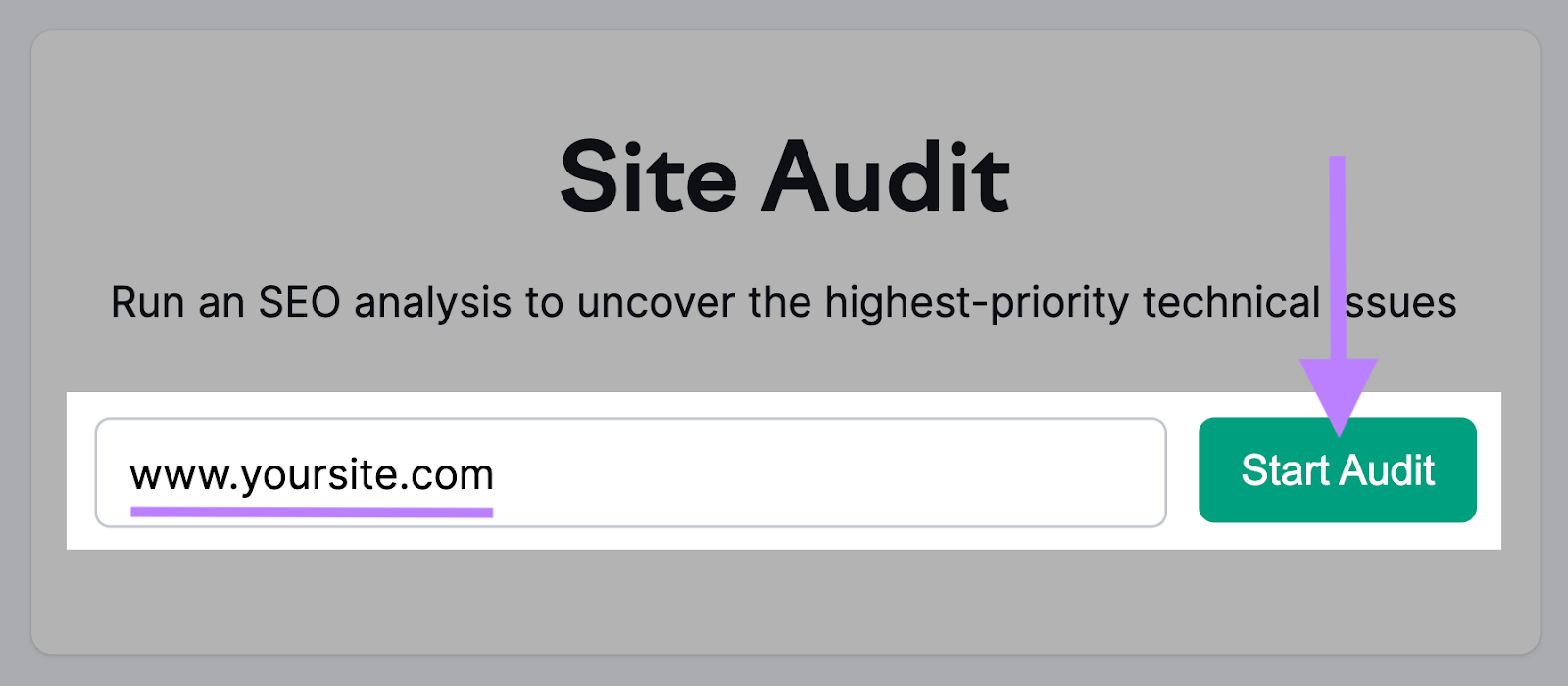
Task: Click the word "Run" in the subtitle
Action: (x=148, y=302)
